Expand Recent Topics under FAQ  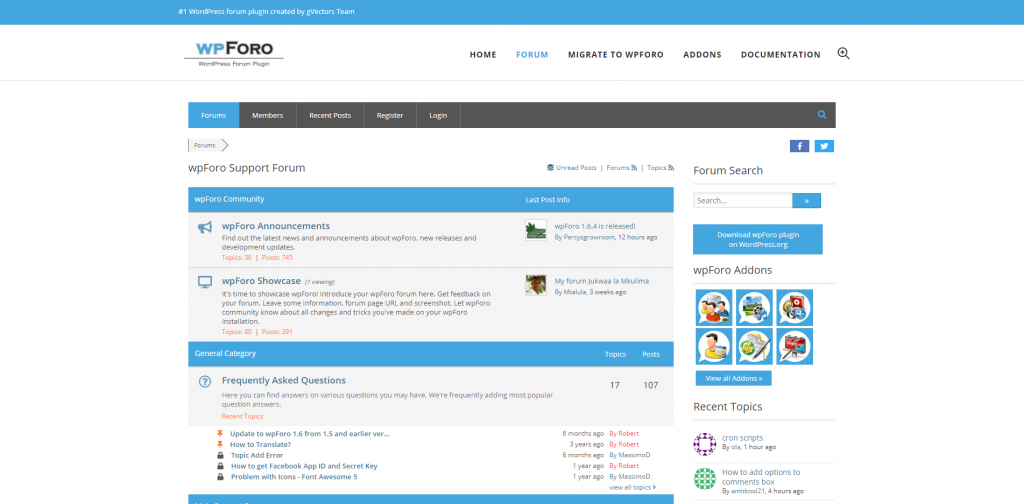coord(242,416)
